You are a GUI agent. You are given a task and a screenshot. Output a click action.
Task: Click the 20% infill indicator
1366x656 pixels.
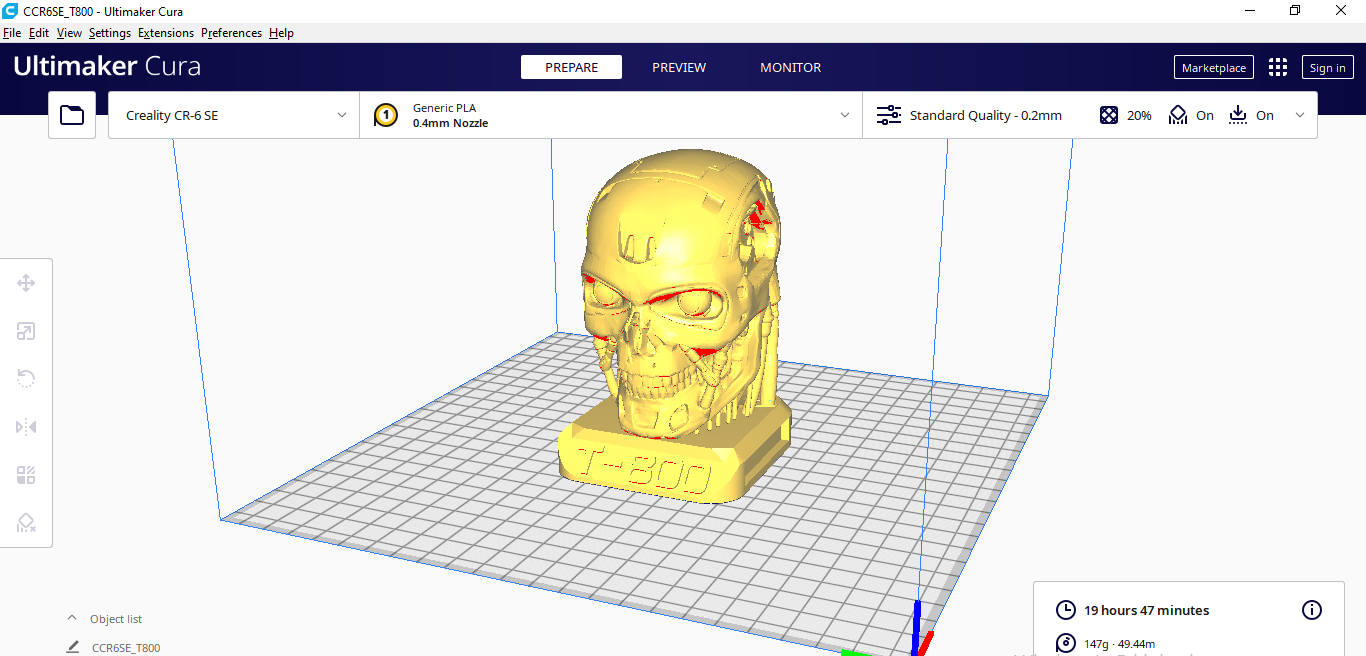pos(1126,115)
